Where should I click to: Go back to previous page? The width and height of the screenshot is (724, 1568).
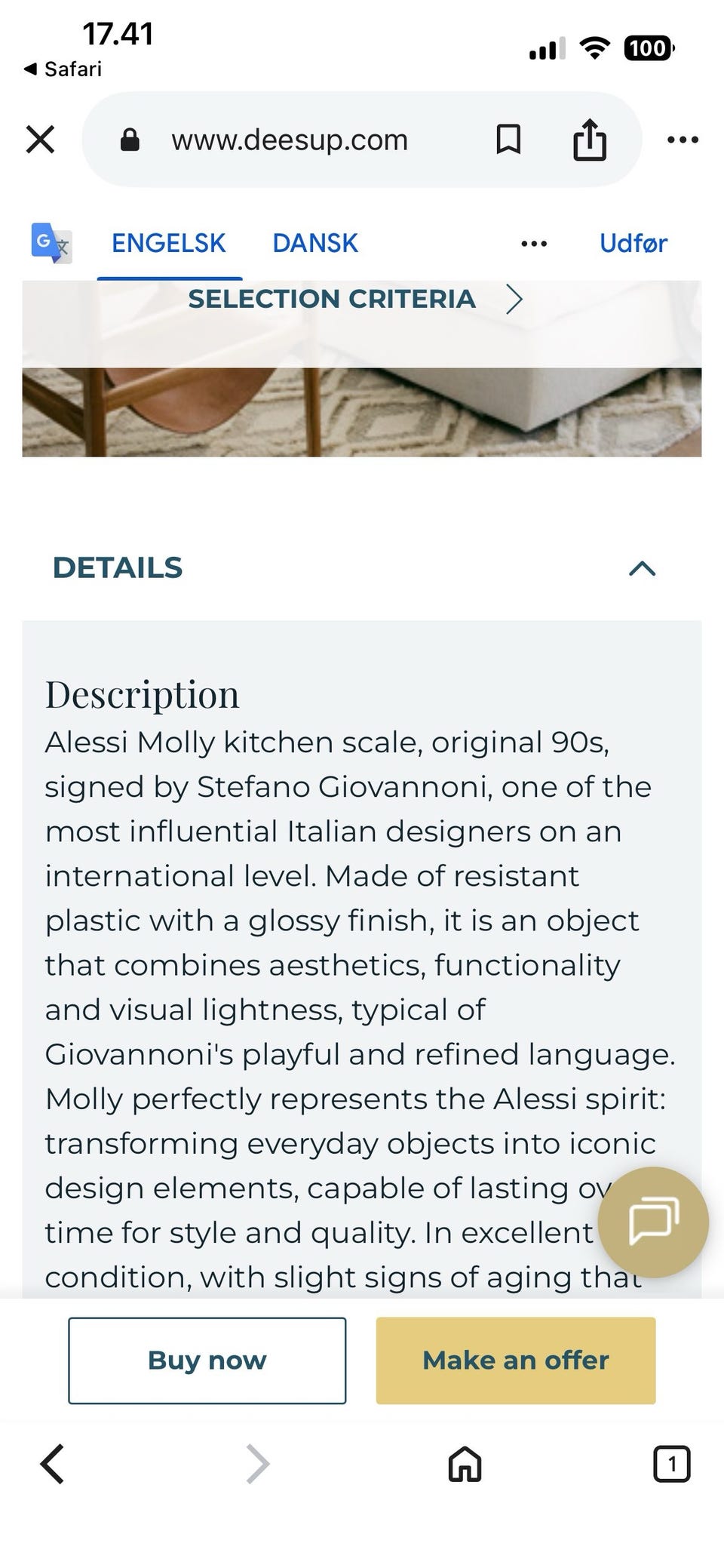(52, 1465)
